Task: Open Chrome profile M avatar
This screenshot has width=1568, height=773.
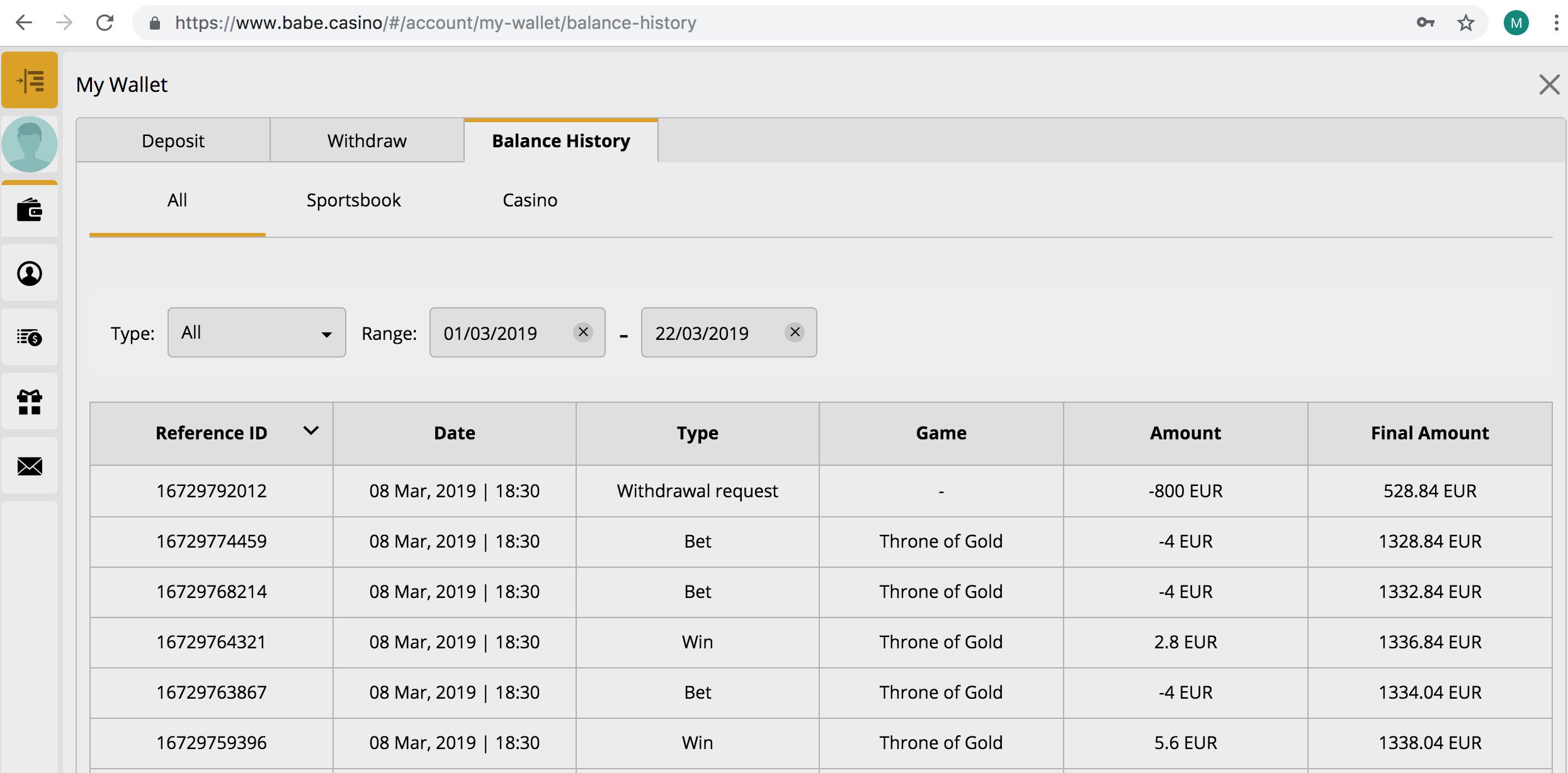Action: [x=1516, y=23]
